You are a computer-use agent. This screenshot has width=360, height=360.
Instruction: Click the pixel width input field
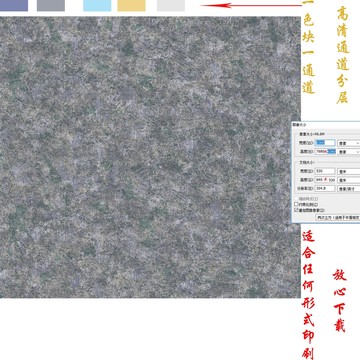pyautogui.click(x=325, y=143)
